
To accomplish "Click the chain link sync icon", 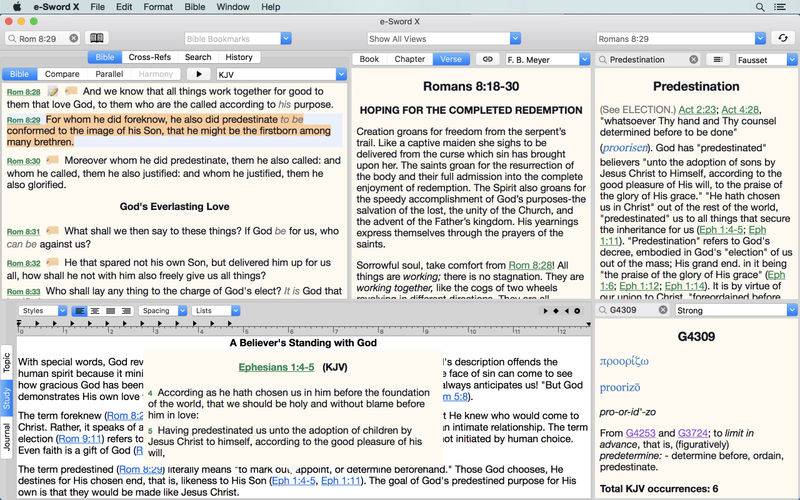I will (487, 59).
